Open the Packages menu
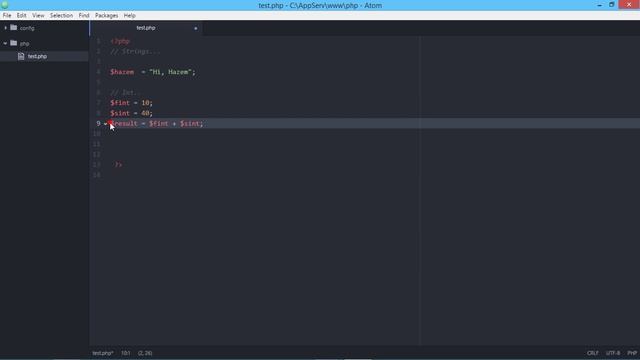The width and height of the screenshot is (640, 360). click(107, 16)
